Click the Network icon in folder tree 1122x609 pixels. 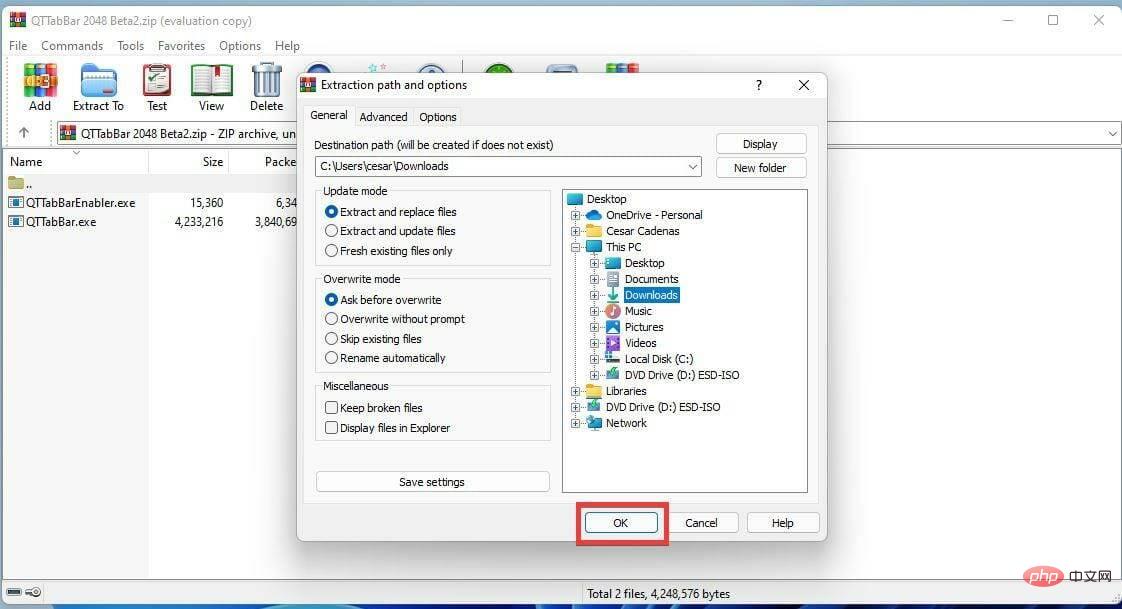[x=594, y=423]
